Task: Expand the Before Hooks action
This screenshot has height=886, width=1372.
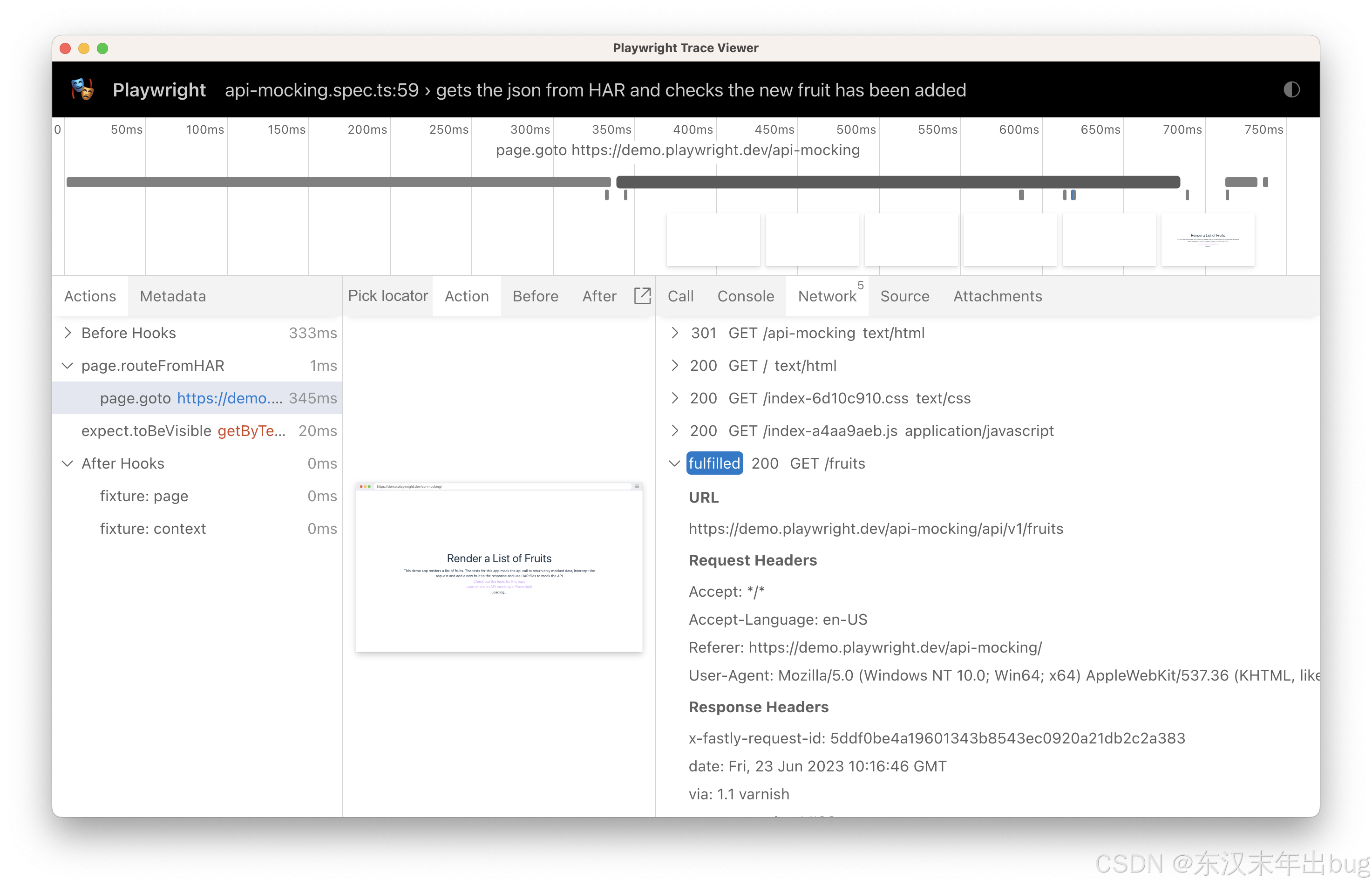Action: point(68,333)
